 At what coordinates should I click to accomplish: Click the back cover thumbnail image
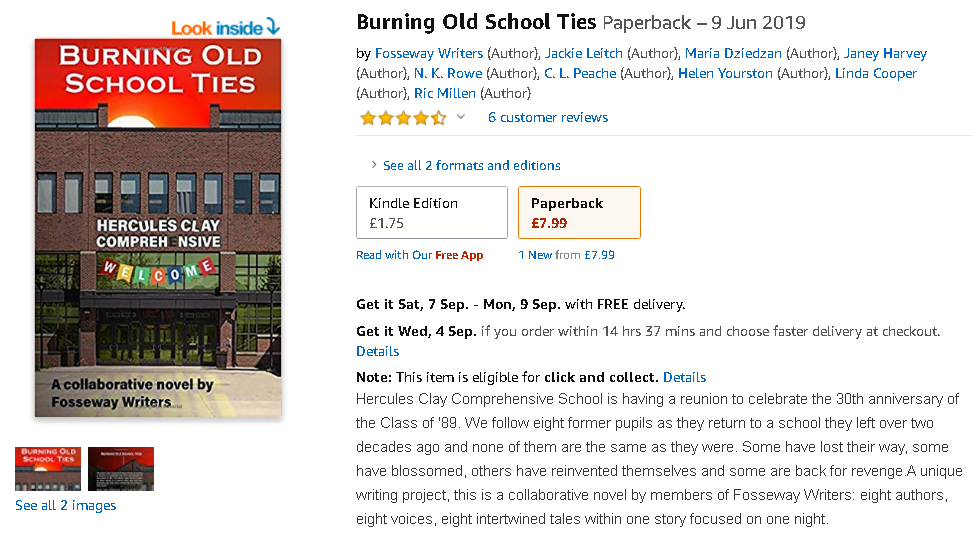pyautogui.click(x=121, y=469)
